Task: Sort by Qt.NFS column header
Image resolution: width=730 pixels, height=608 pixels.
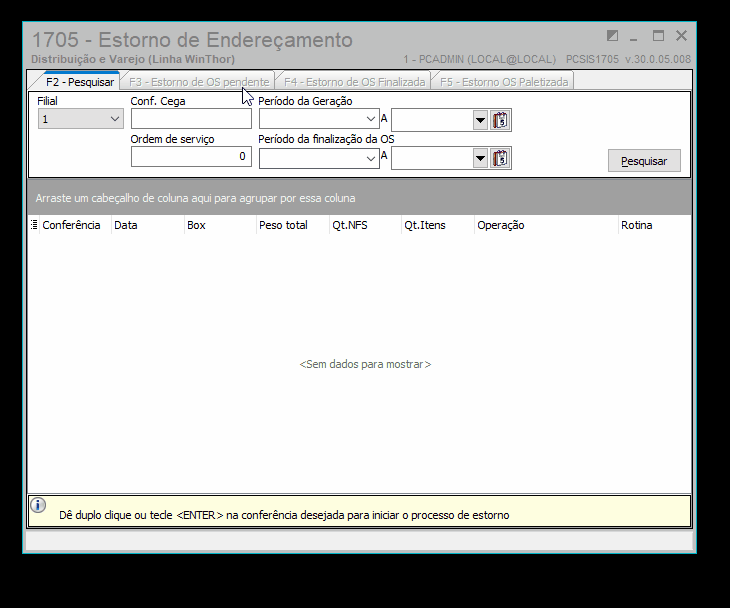Action: coord(365,225)
